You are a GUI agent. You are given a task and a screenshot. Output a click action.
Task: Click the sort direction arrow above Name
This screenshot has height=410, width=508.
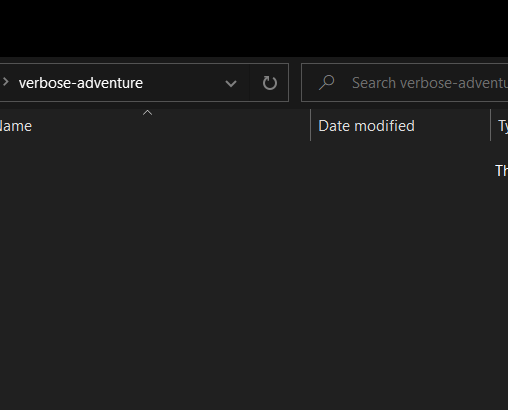click(x=147, y=113)
